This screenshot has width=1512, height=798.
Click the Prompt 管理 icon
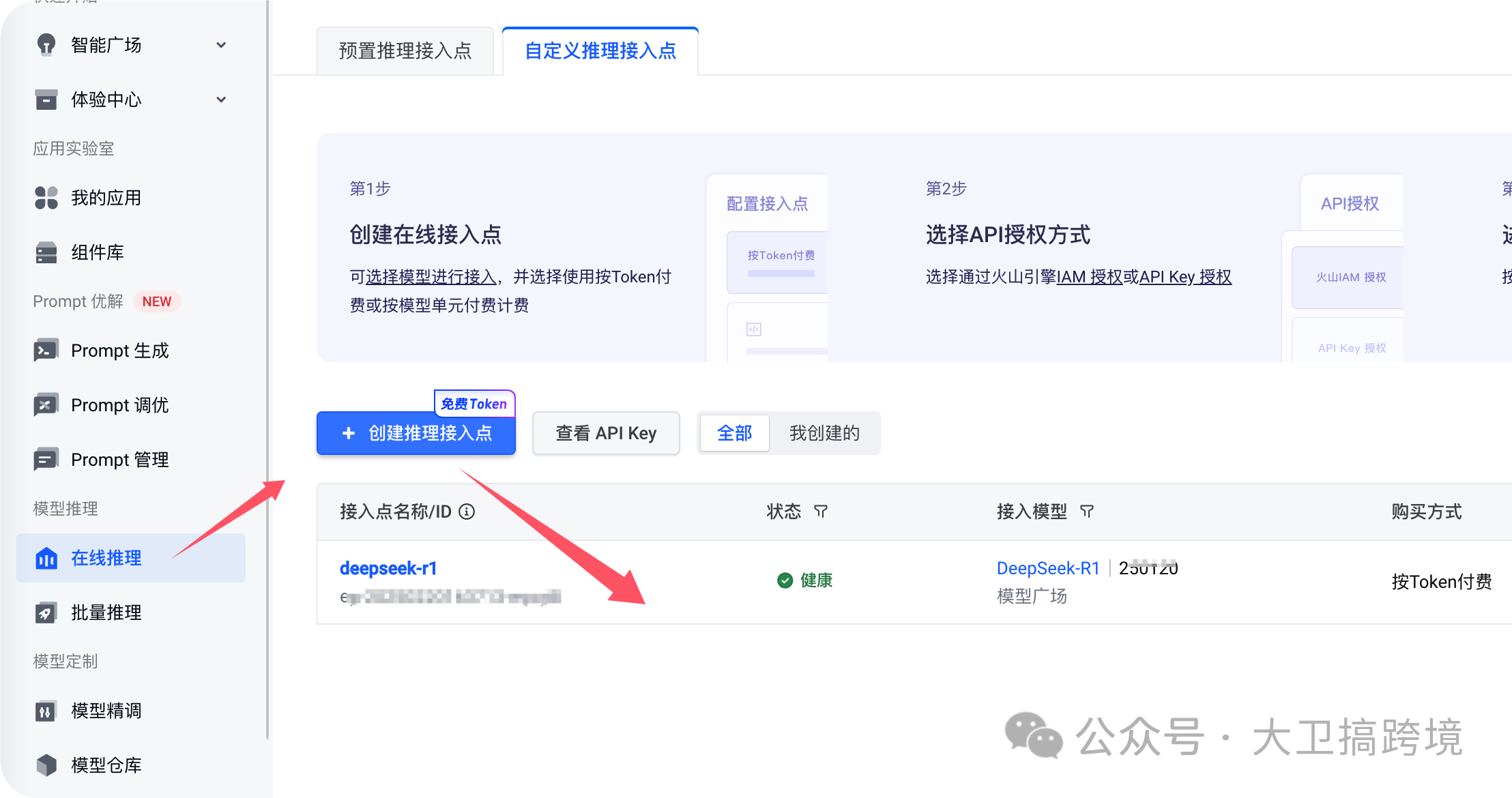(x=46, y=460)
